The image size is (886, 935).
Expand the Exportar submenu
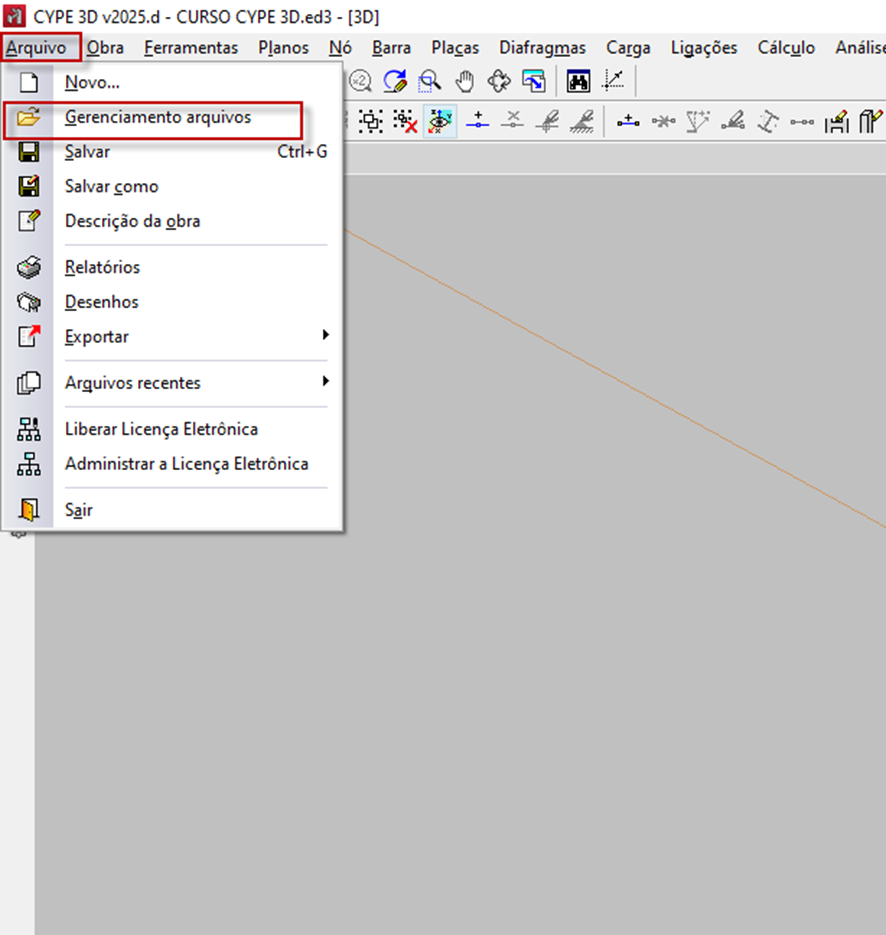173,336
